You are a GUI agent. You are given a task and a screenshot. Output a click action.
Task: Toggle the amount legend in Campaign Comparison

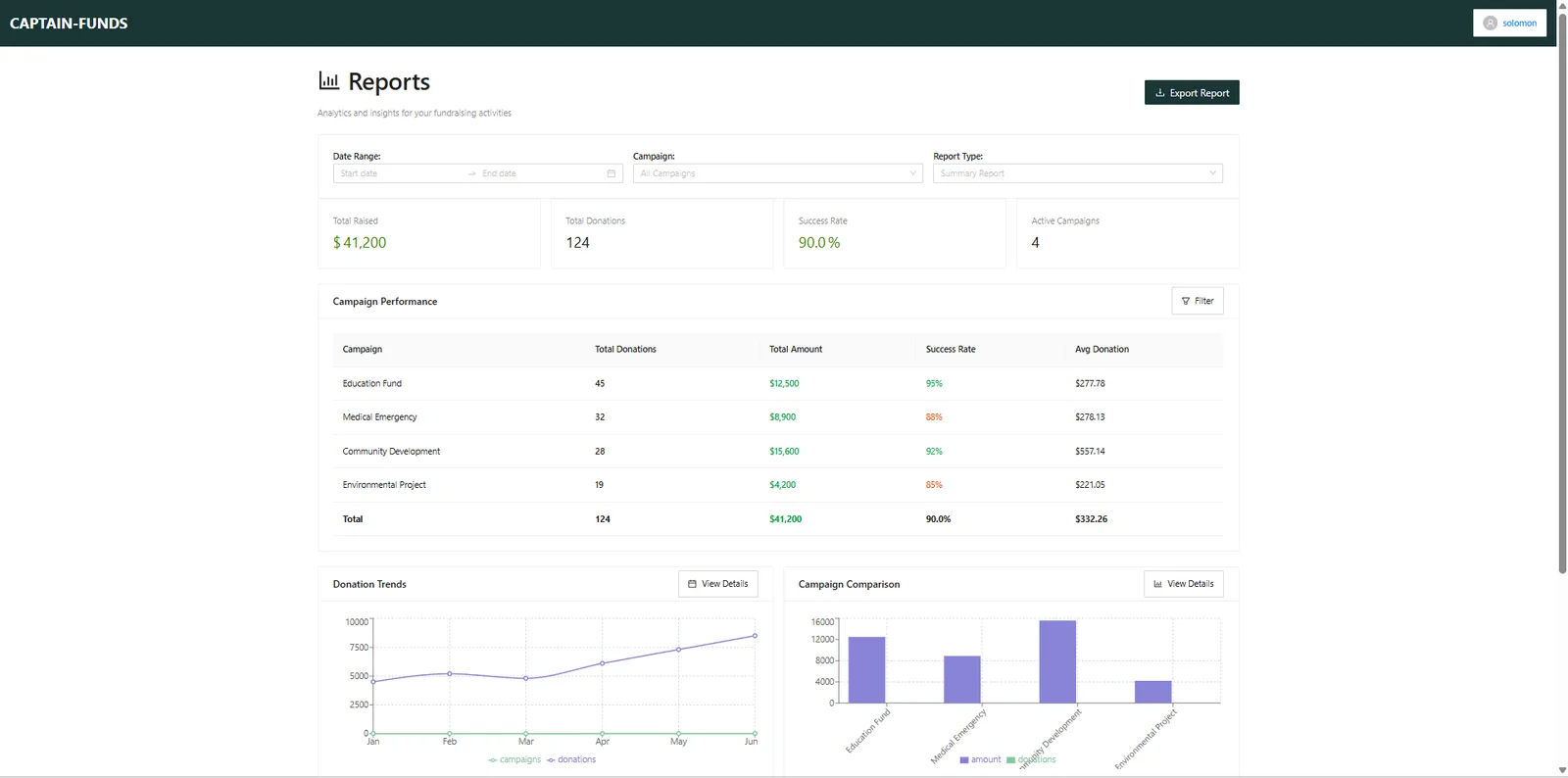[x=980, y=759]
